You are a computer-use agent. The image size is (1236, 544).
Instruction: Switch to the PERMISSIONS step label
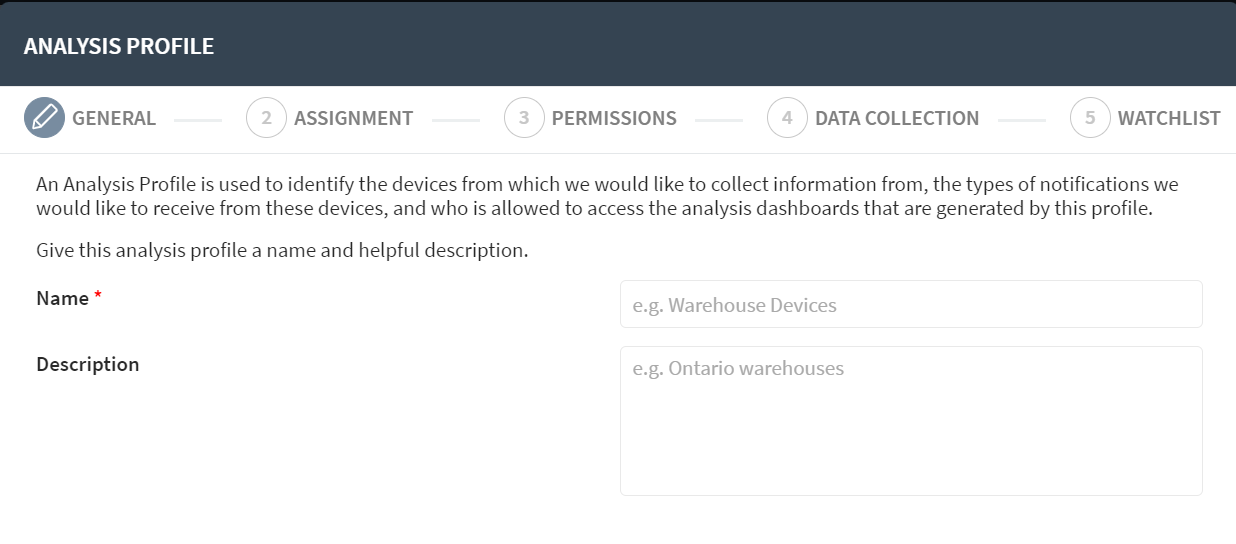[x=614, y=118]
